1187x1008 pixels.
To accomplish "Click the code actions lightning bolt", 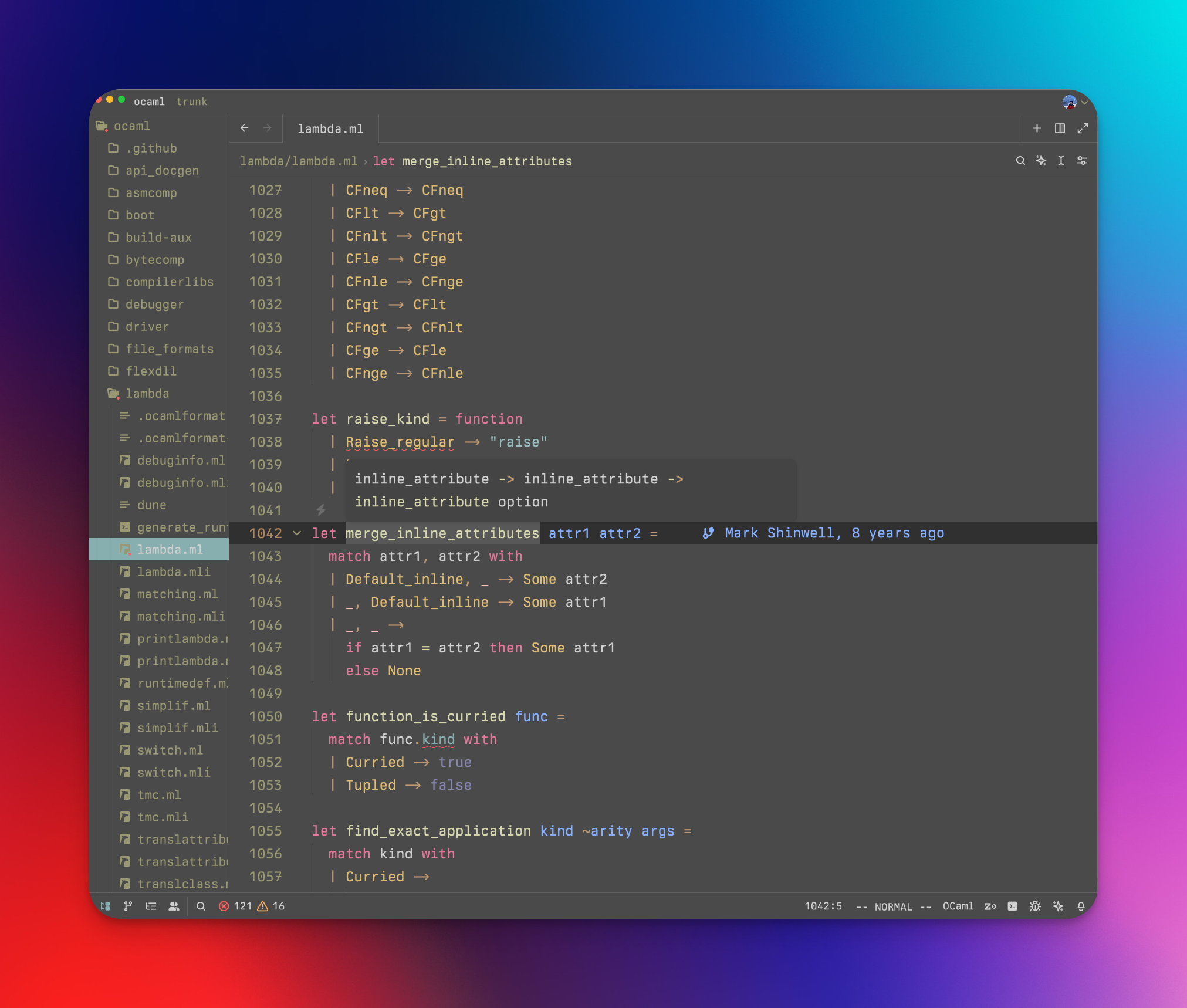I will [x=321, y=509].
